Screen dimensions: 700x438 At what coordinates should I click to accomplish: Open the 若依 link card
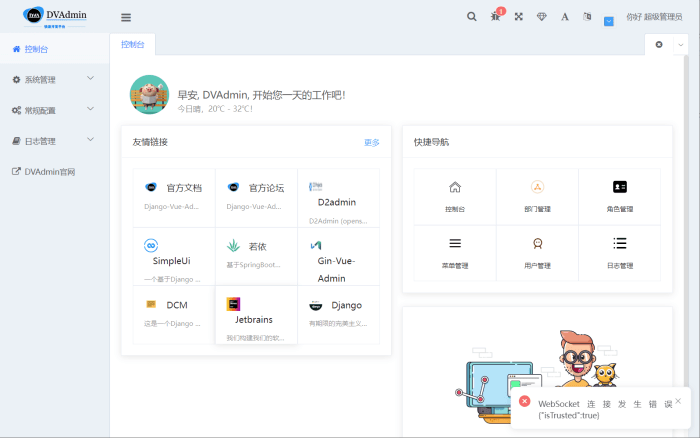[256, 256]
